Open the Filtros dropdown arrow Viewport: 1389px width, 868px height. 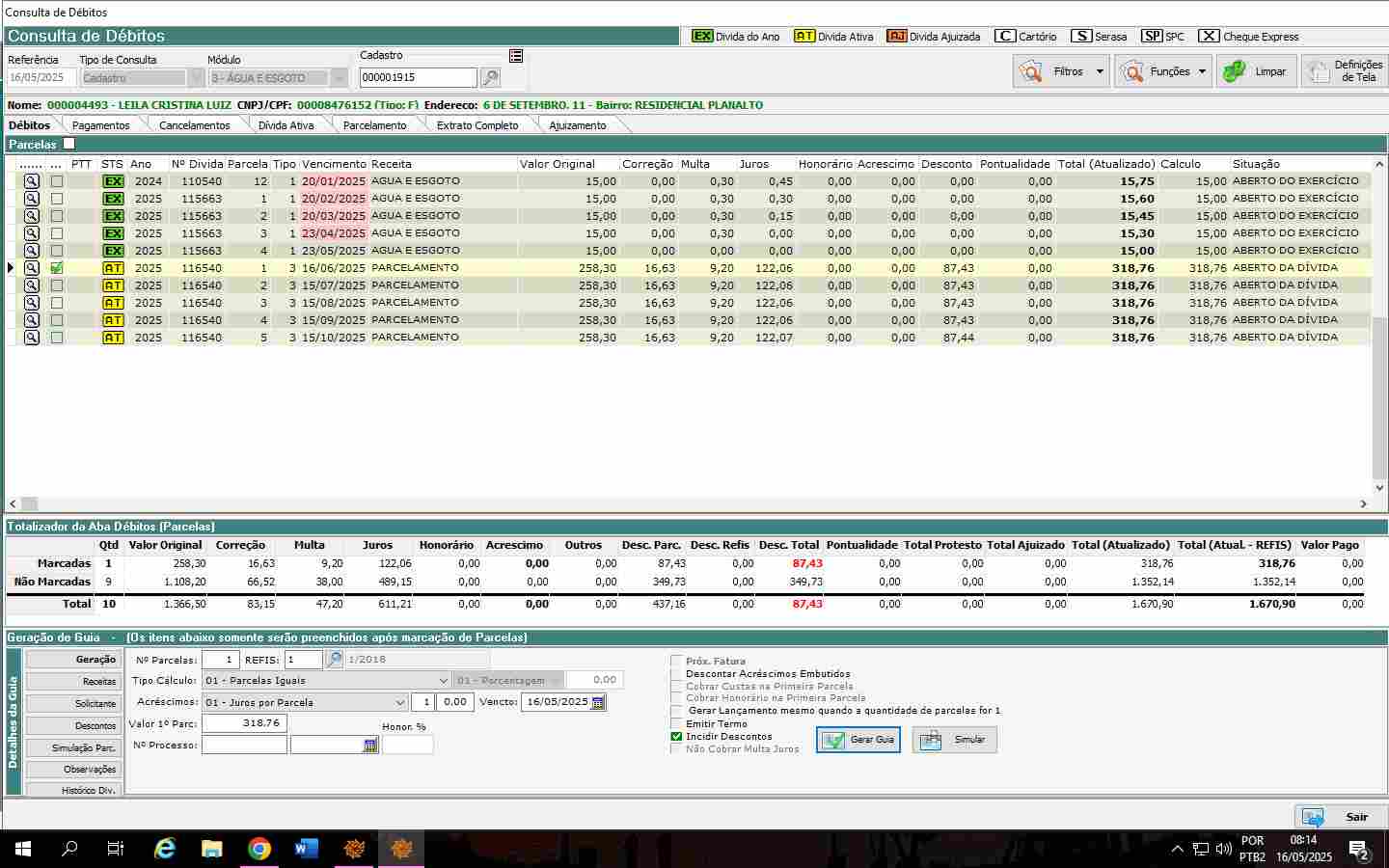[x=1100, y=71]
